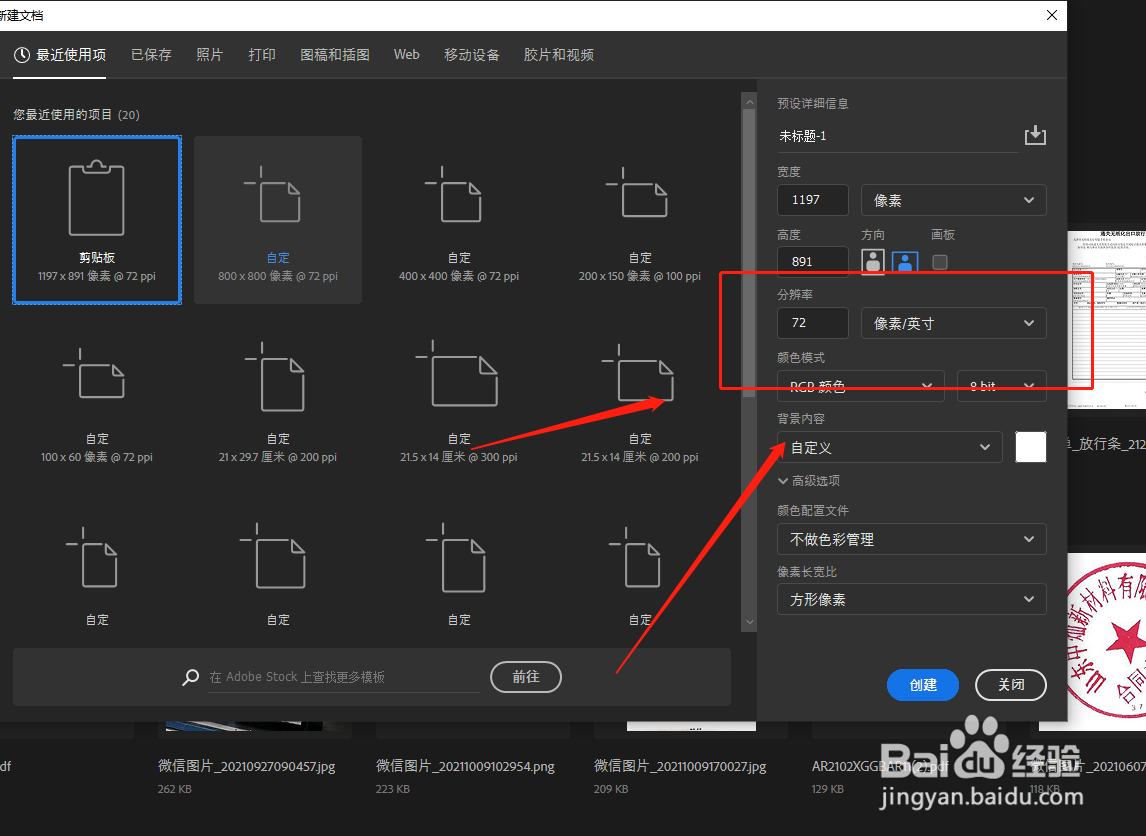Select the 最近使用项 tab
Viewport: 1146px width, 836px height.
(x=60, y=55)
